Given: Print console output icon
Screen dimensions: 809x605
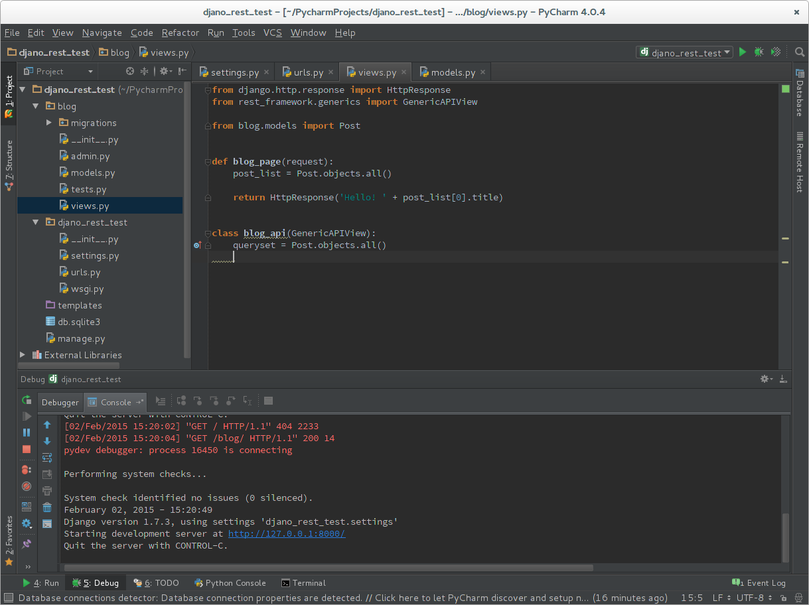Looking at the screenshot, I should point(47,490).
